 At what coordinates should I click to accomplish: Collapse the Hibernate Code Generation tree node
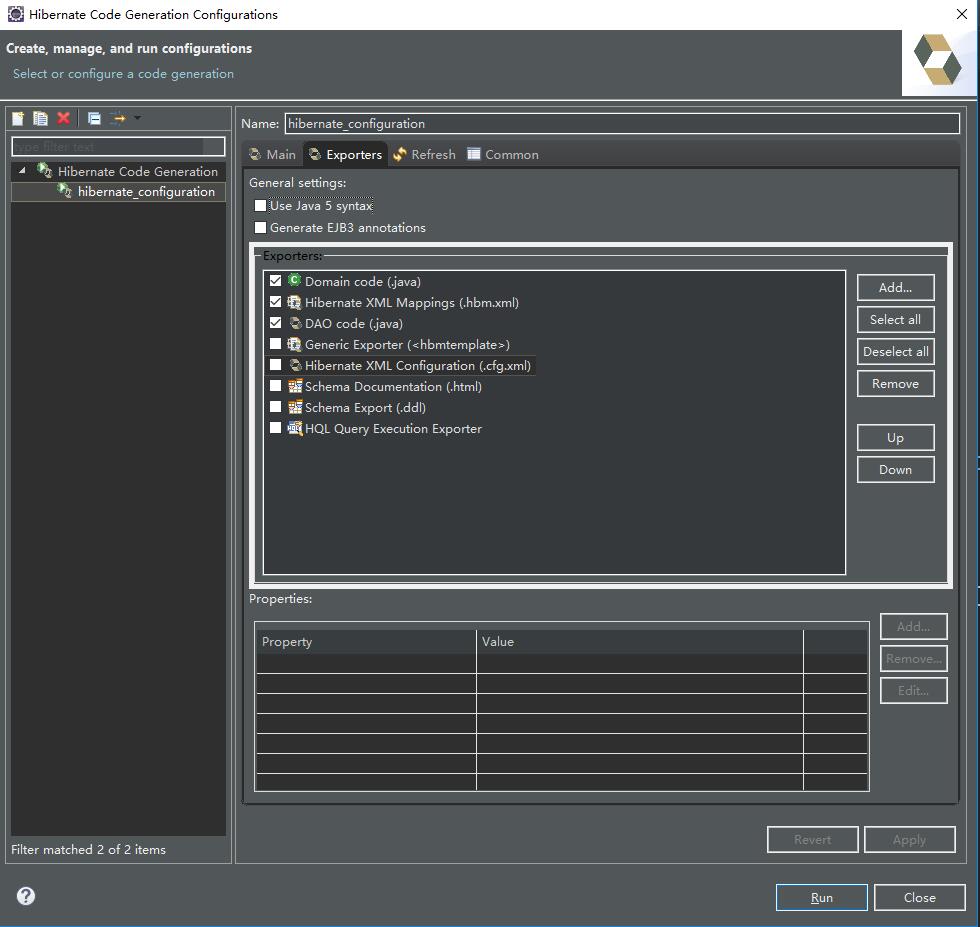[23, 171]
